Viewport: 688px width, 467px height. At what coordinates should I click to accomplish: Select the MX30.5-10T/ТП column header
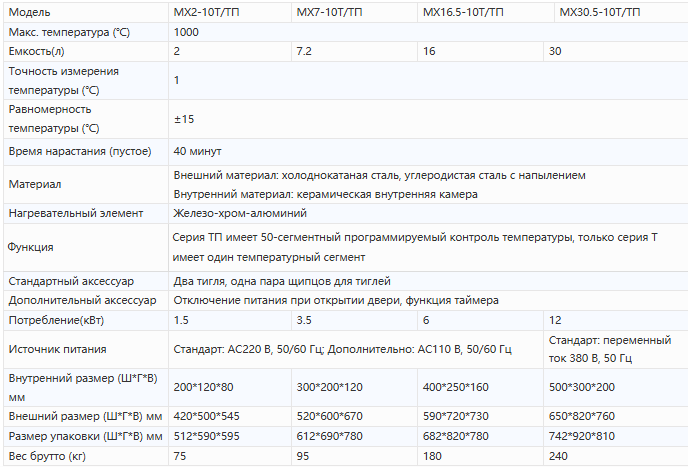(x=600, y=13)
